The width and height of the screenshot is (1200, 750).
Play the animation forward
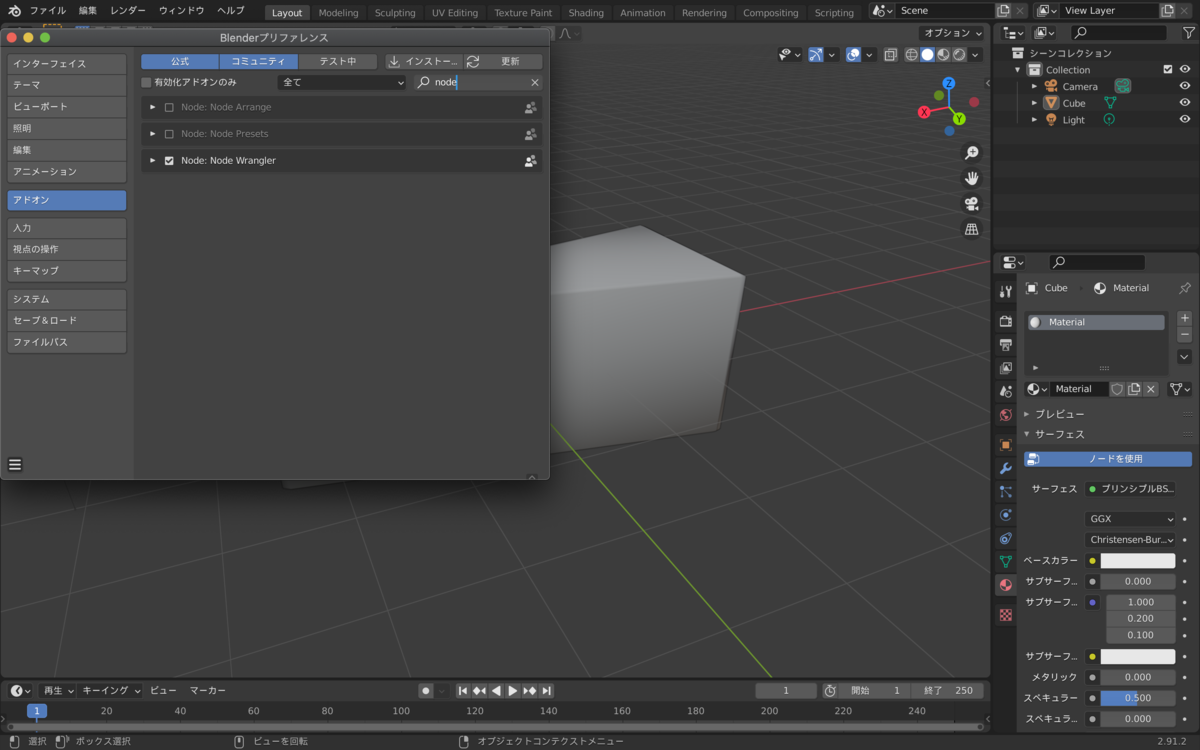(x=513, y=691)
